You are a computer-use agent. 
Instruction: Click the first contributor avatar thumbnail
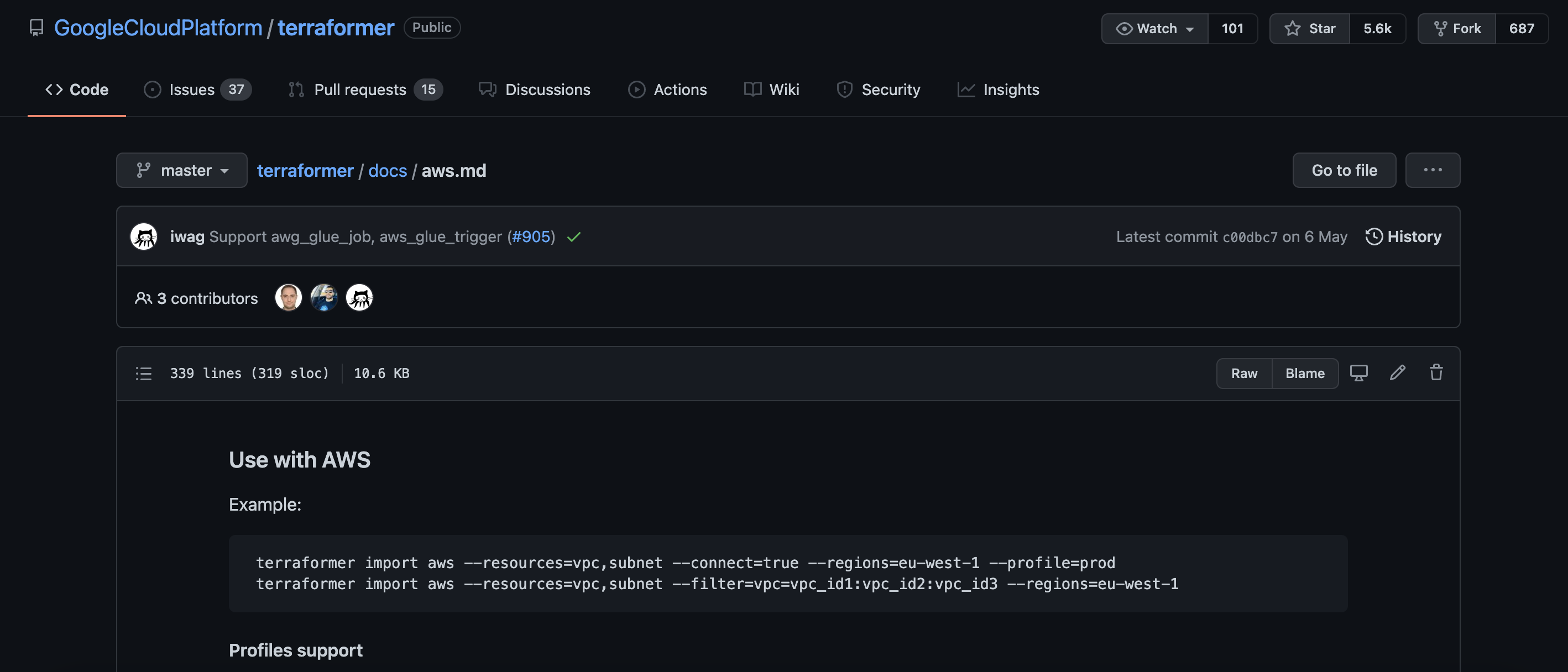coord(289,298)
